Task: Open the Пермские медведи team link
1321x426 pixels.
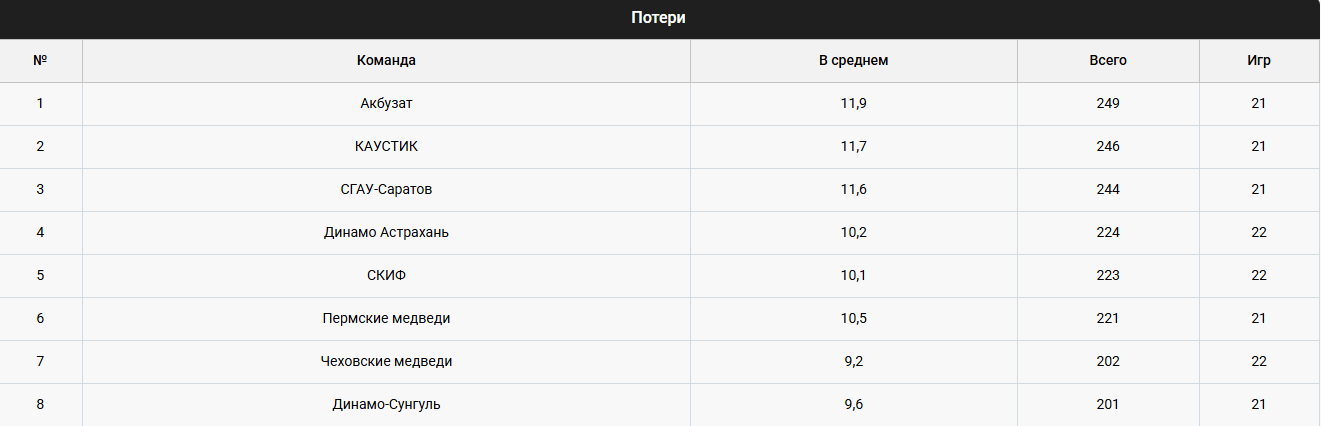Action: [386, 318]
